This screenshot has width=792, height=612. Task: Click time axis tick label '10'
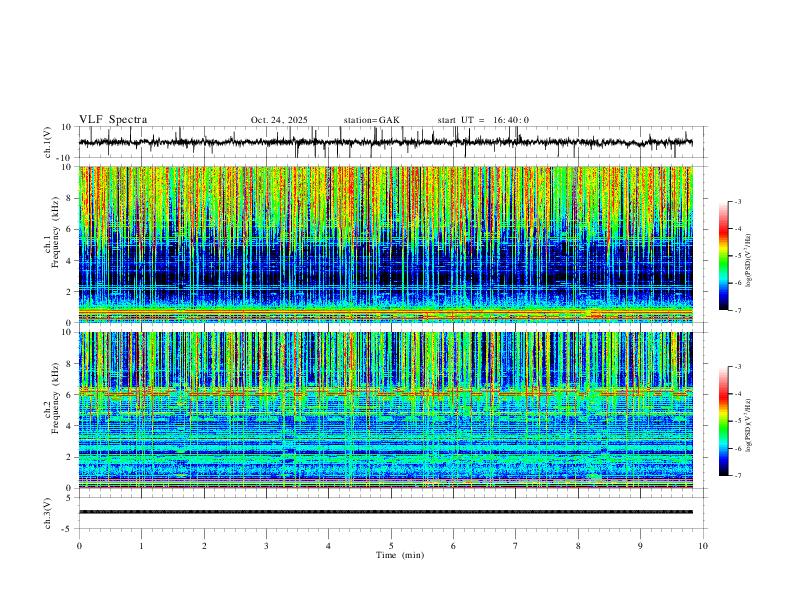click(x=703, y=546)
